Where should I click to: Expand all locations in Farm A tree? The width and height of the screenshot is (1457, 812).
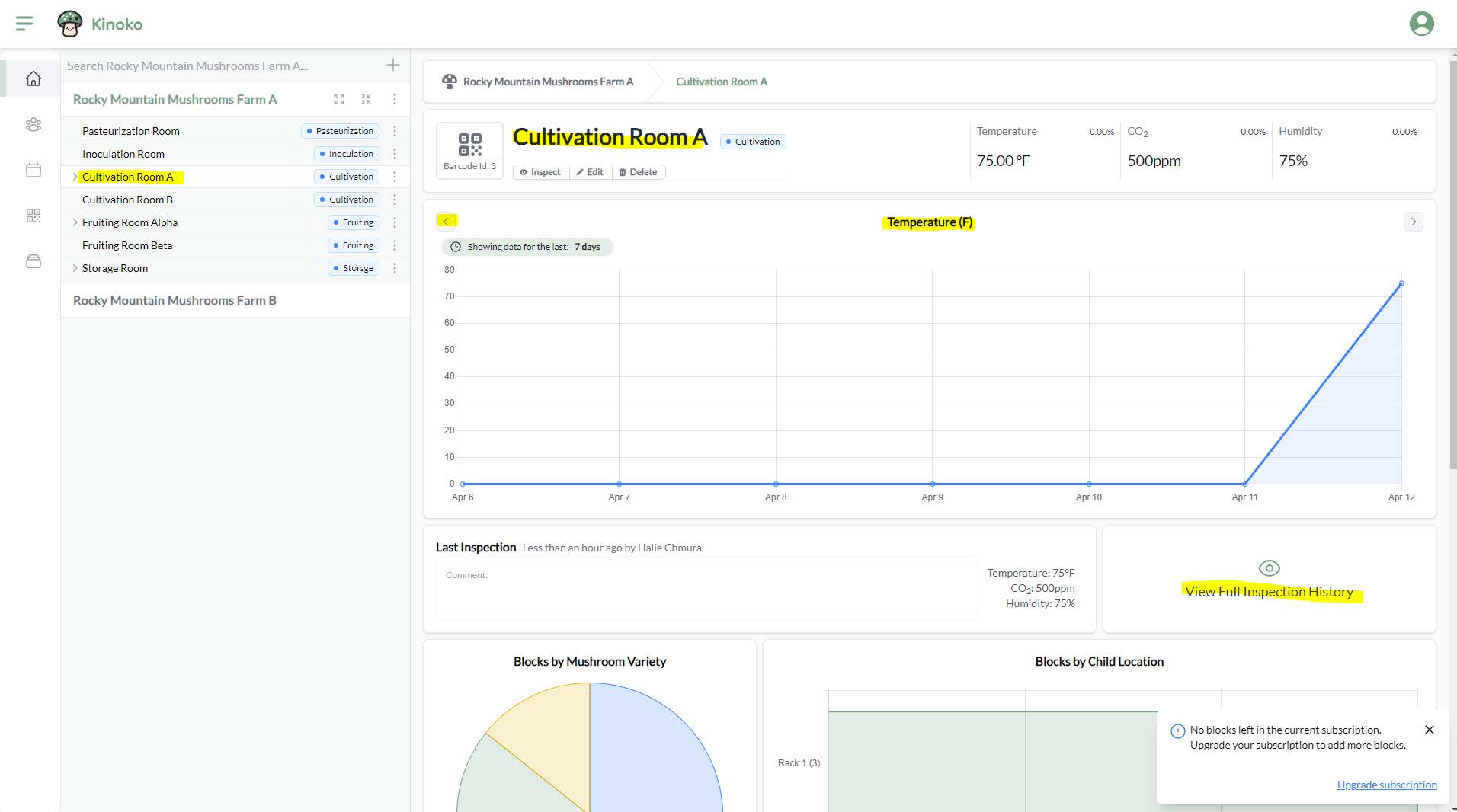click(339, 99)
